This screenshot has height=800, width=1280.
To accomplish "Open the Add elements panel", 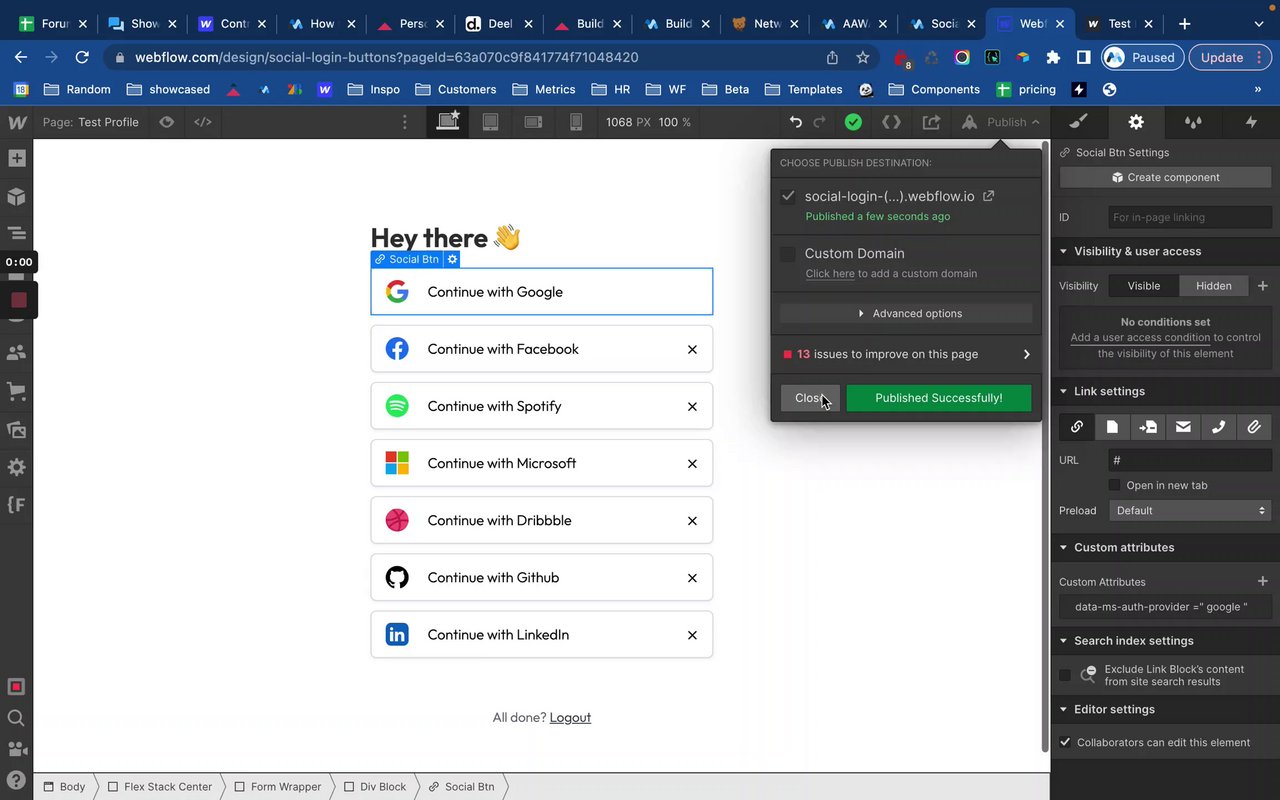I will [16, 158].
